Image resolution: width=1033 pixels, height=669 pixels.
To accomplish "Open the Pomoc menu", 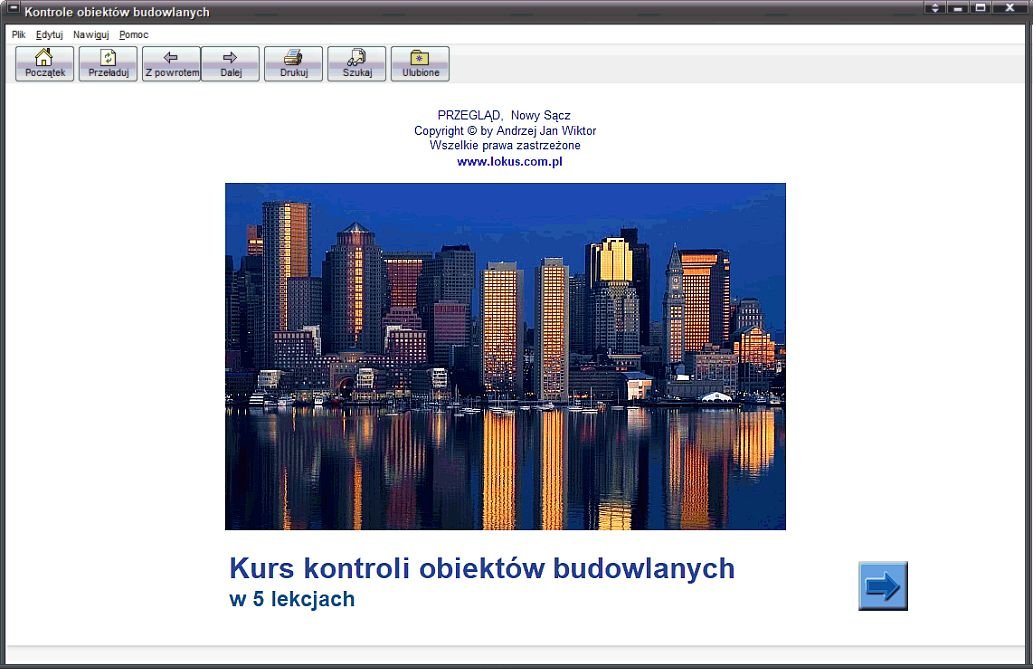I will tap(134, 35).
